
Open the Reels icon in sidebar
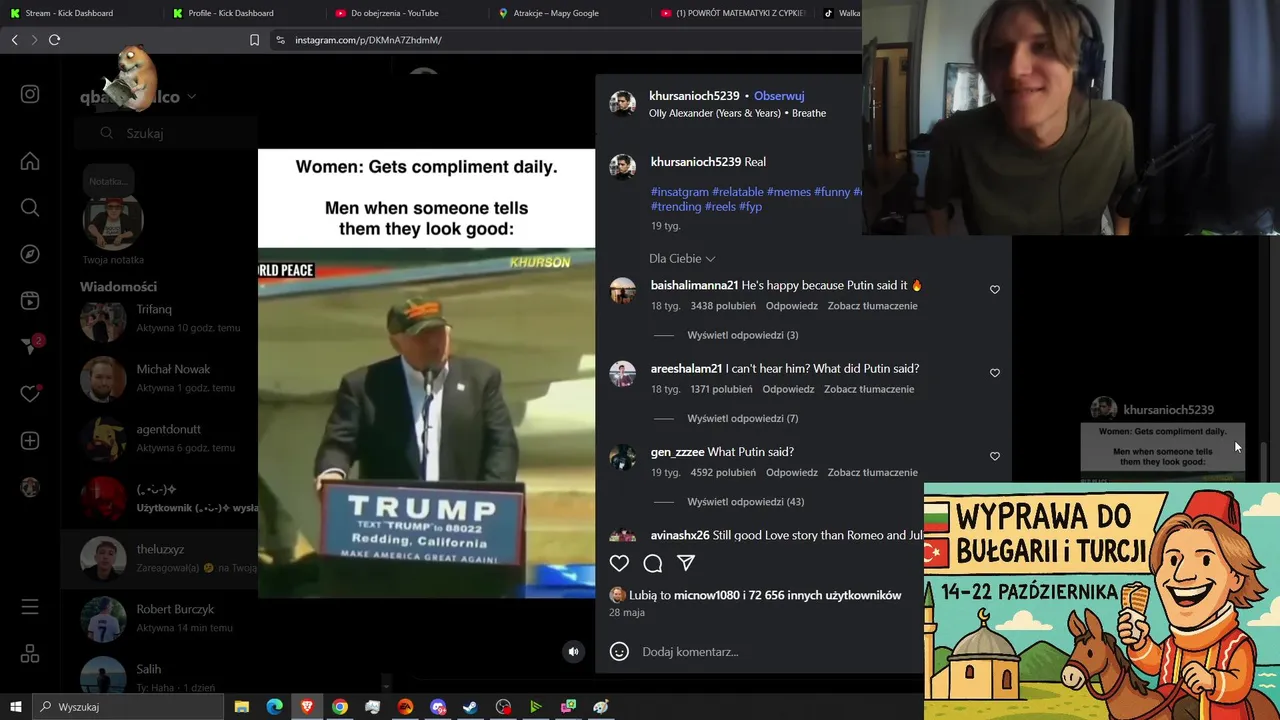click(x=30, y=300)
